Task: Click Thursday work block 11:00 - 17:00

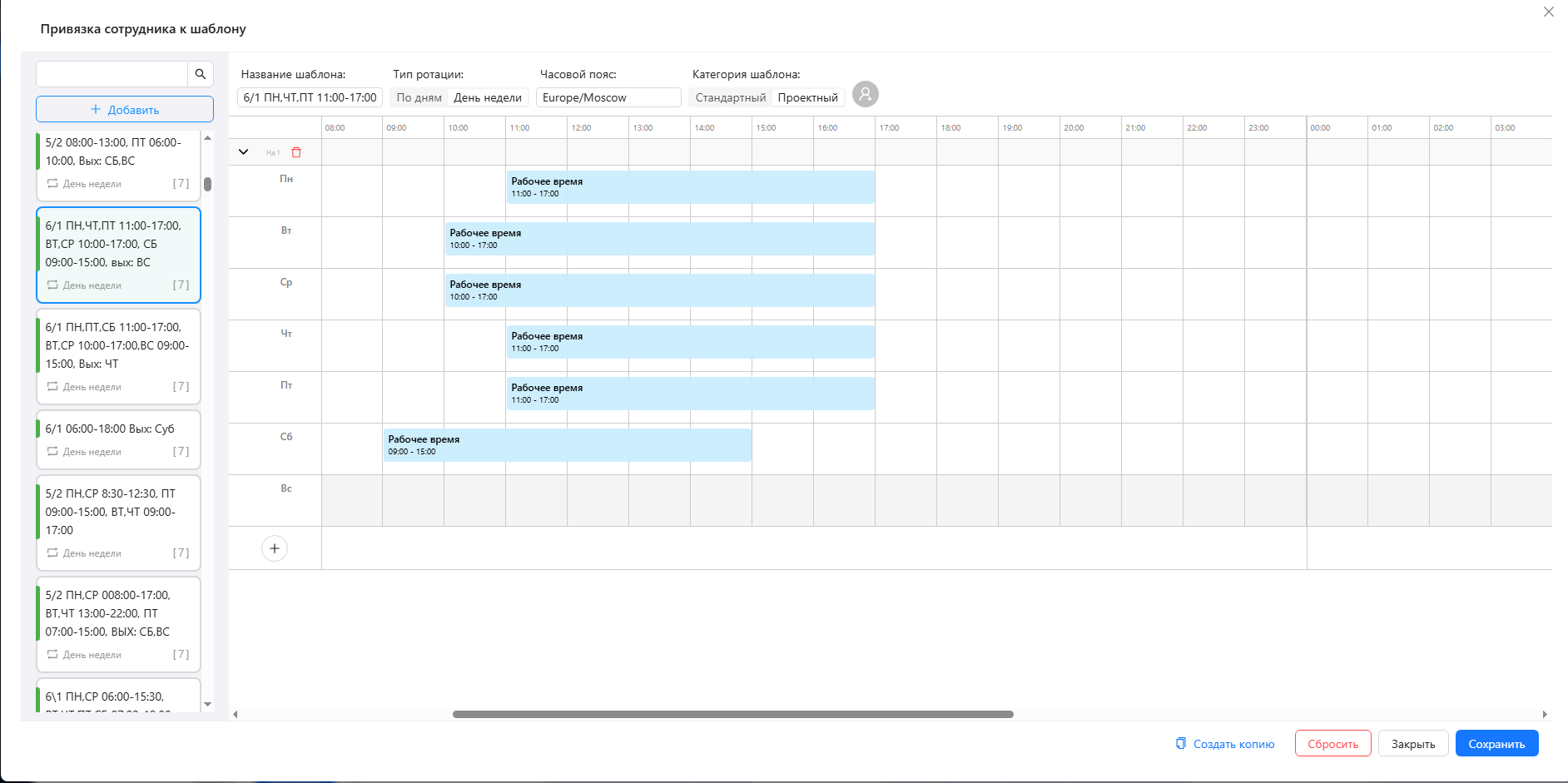Action: pos(691,342)
